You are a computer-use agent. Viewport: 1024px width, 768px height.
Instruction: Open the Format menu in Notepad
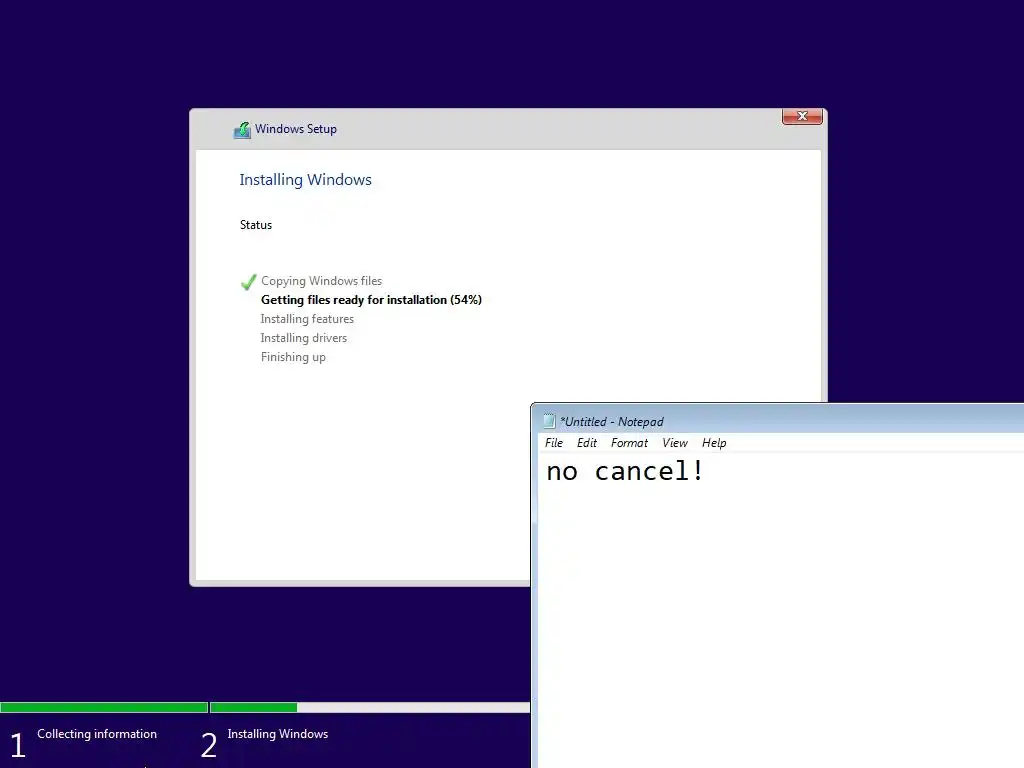coord(629,443)
